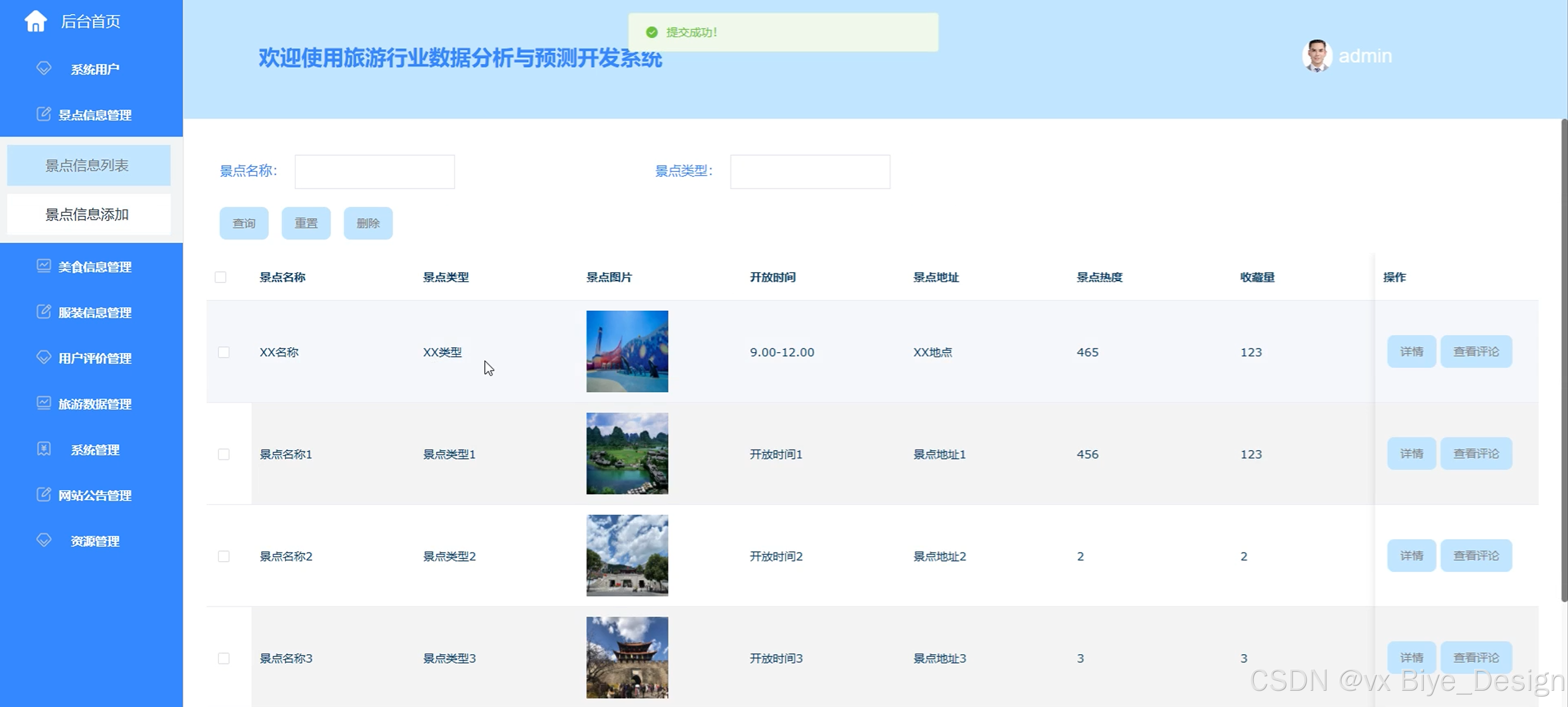Click the 景点地址3 cell
Viewport: 1568px width, 707px height.
pyautogui.click(x=939, y=659)
